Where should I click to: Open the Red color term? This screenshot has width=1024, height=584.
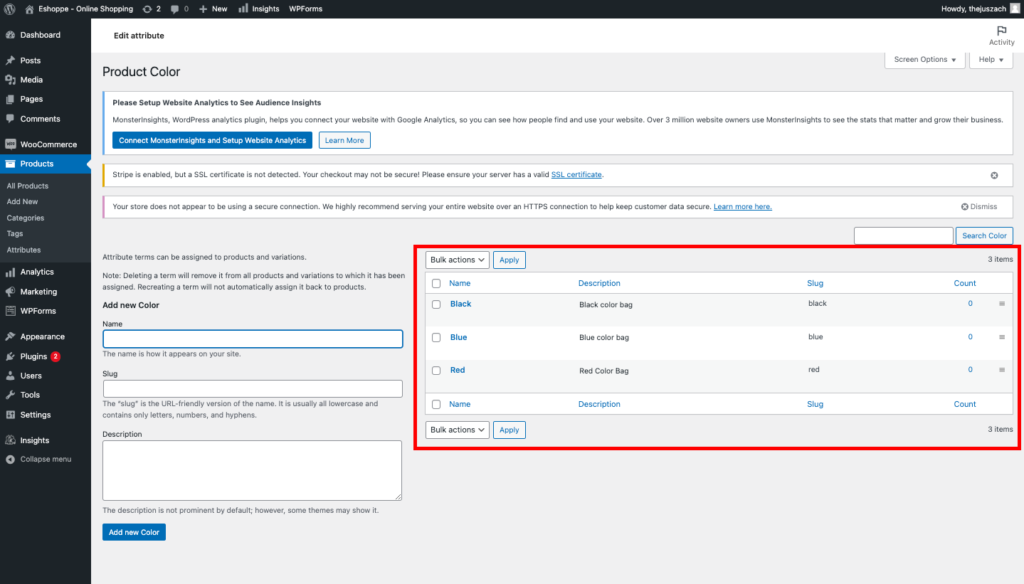pyautogui.click(x=457, y=370)
